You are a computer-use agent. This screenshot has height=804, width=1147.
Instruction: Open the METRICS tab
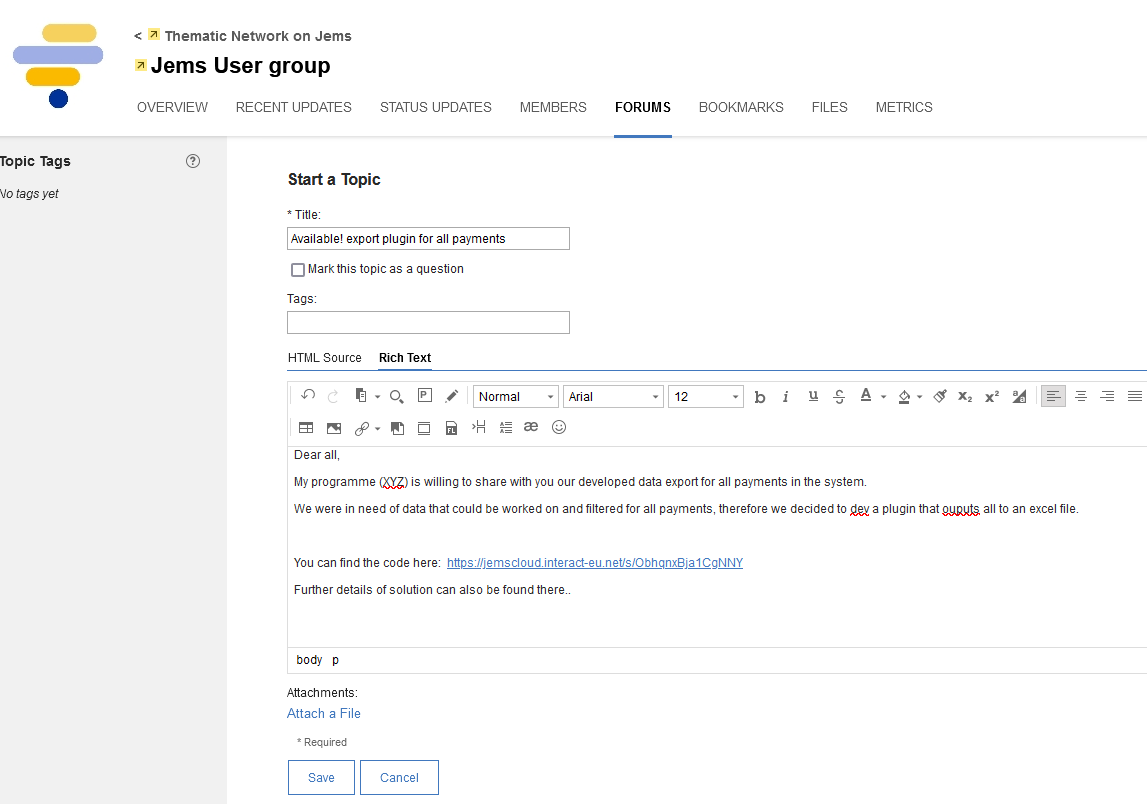904,108
